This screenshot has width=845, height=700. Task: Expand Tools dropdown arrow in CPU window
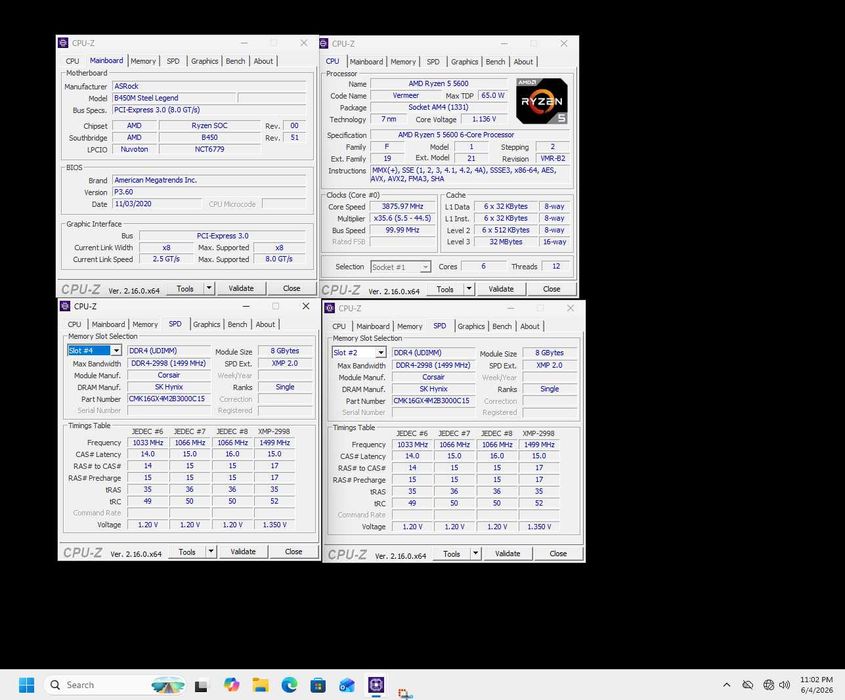469,289
